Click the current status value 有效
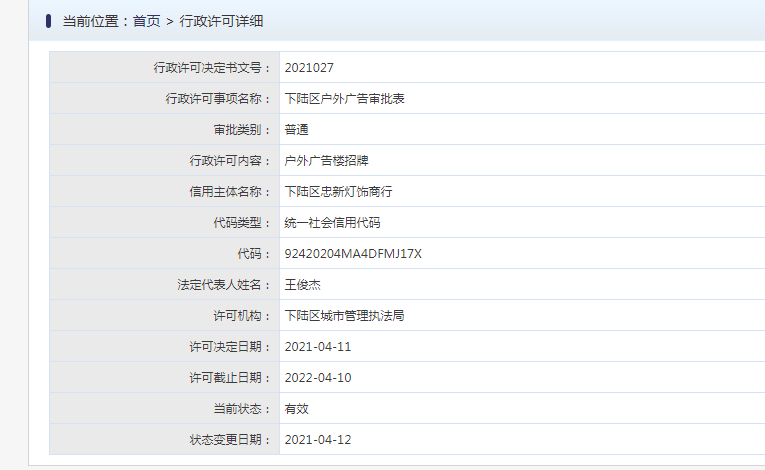This screenshot has height=470, width=765. click(x=297, y=409)
